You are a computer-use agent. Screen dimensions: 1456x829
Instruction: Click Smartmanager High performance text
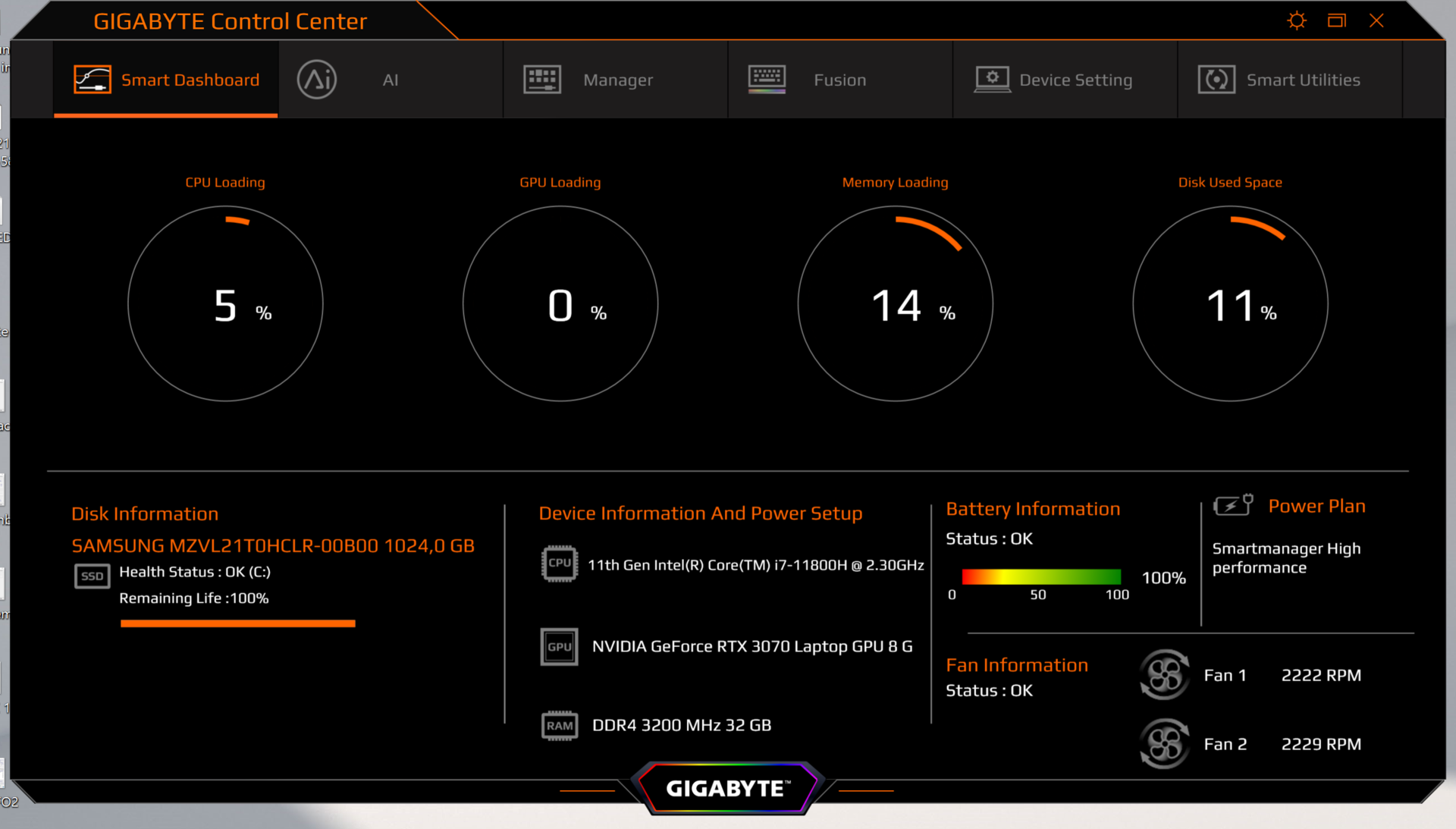pos(1286,557)
